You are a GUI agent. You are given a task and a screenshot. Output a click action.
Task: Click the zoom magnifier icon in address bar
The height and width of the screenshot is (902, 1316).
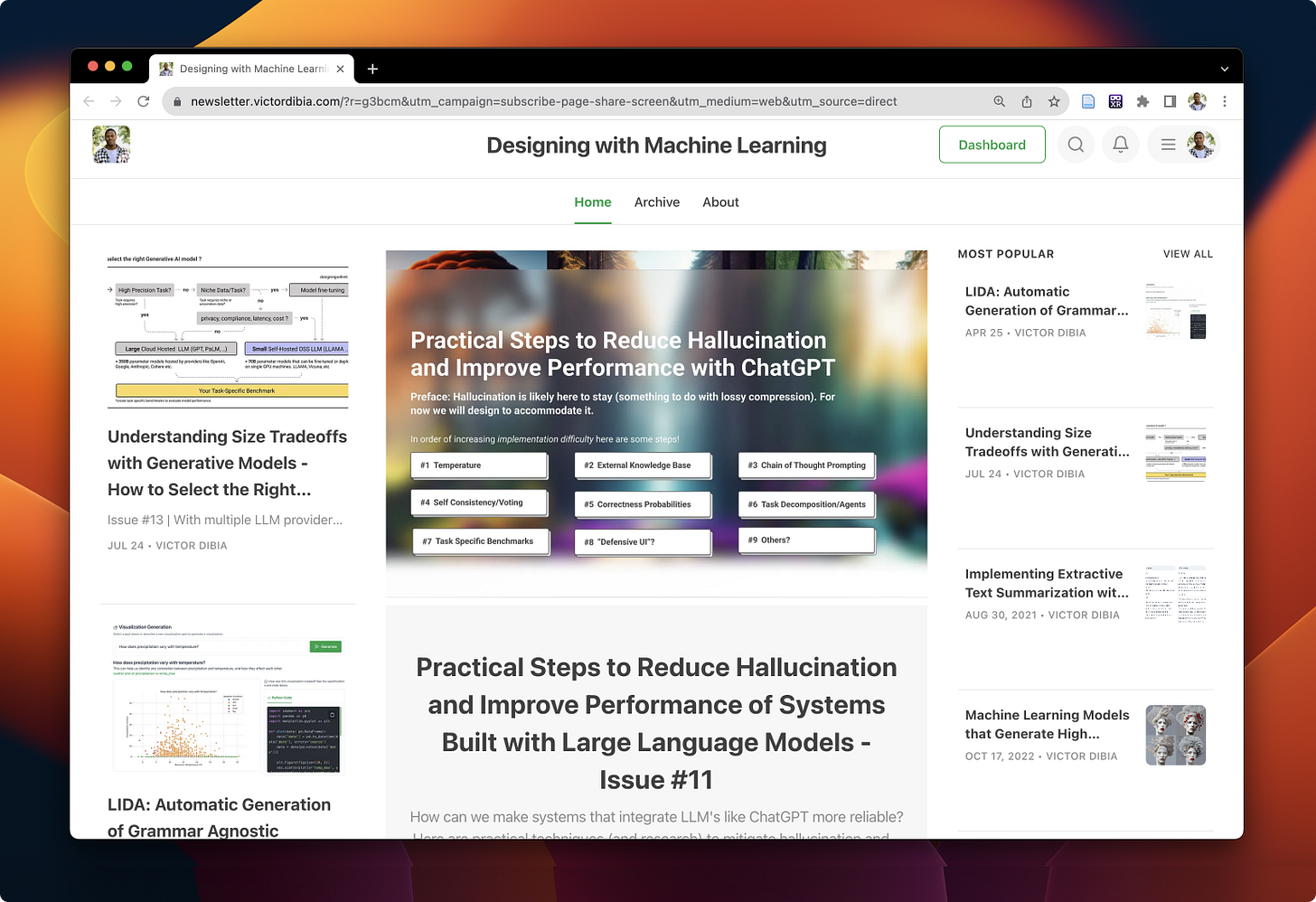click(x=1000, y=101)
